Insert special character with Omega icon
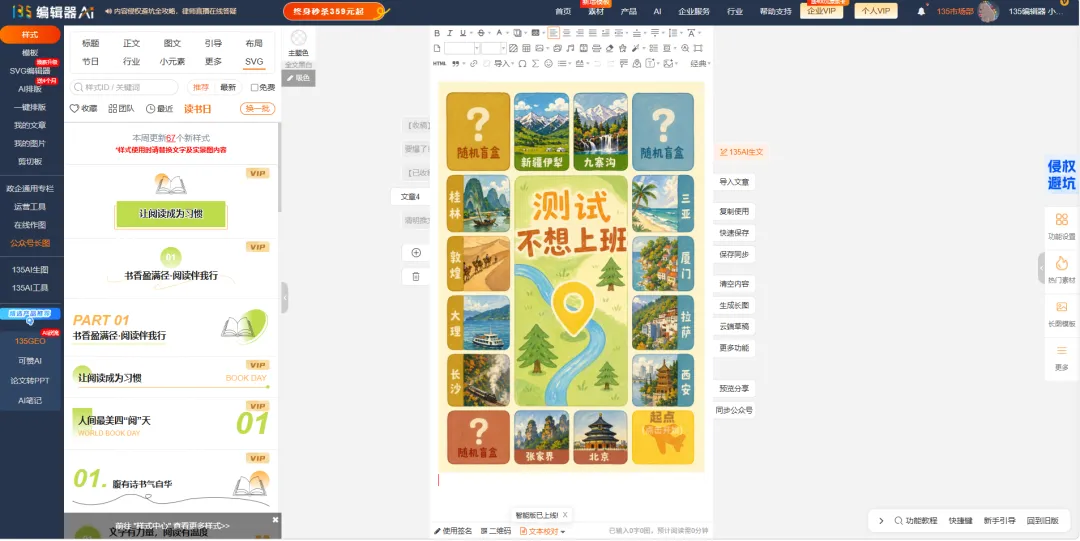The image size is (1080, 541). pyautogui.click(x=522, y=63)
